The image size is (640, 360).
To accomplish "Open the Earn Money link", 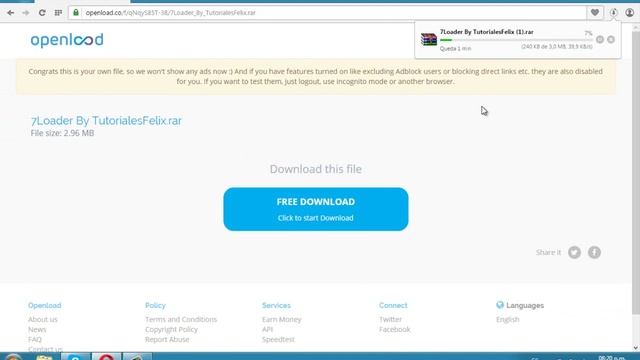I will 282,319.
